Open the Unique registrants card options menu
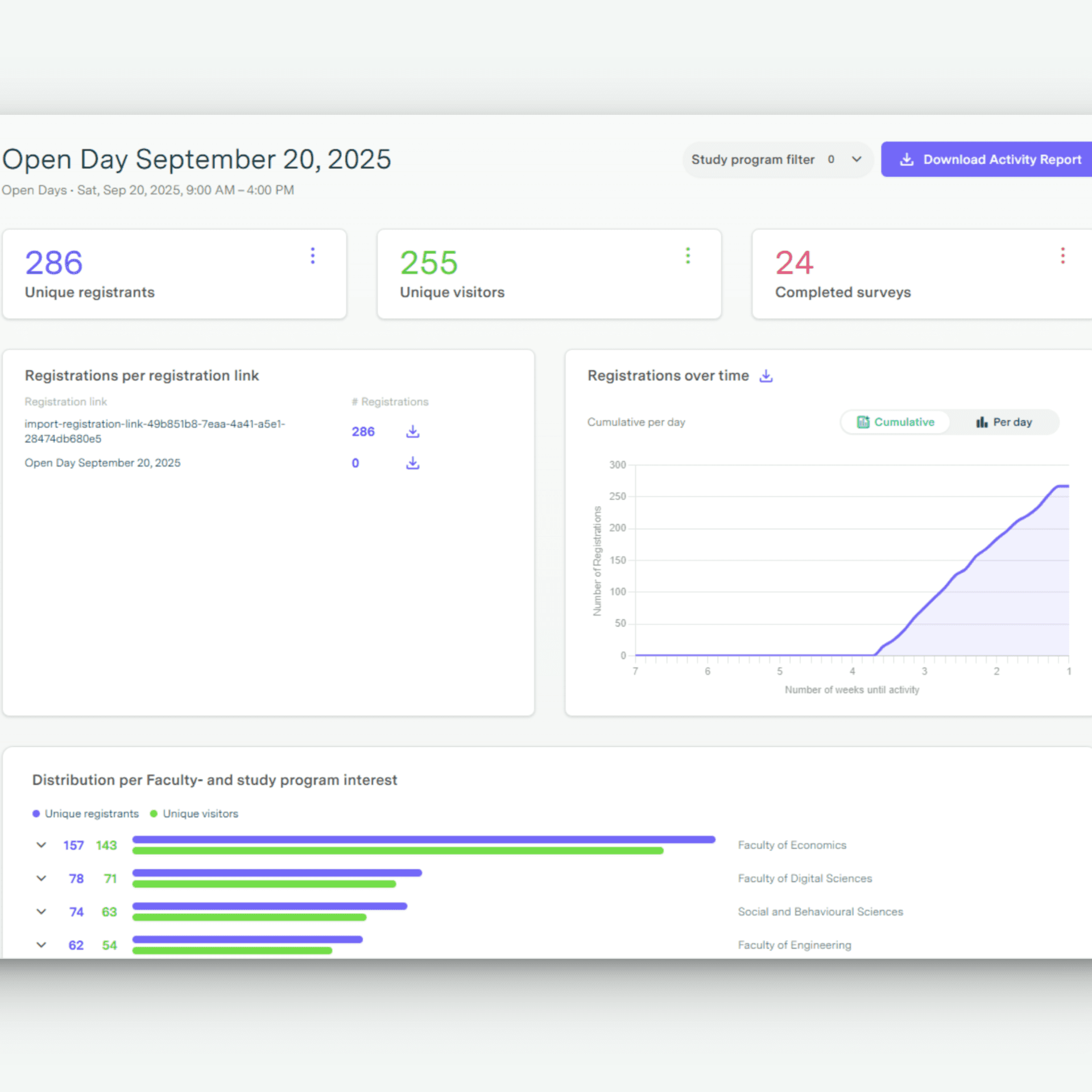 coord(312,255)
